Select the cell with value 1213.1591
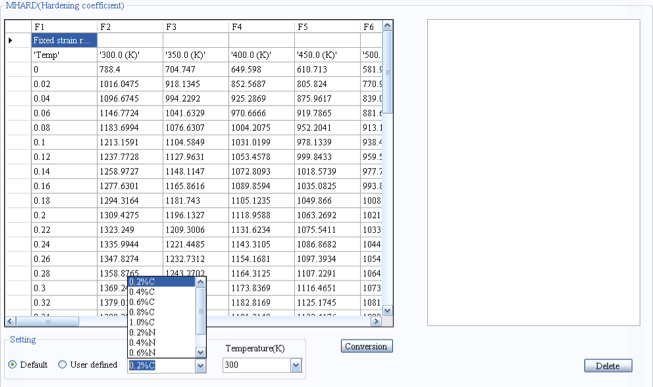The height and width of the screenshot is (387, 653). [130, 142]
